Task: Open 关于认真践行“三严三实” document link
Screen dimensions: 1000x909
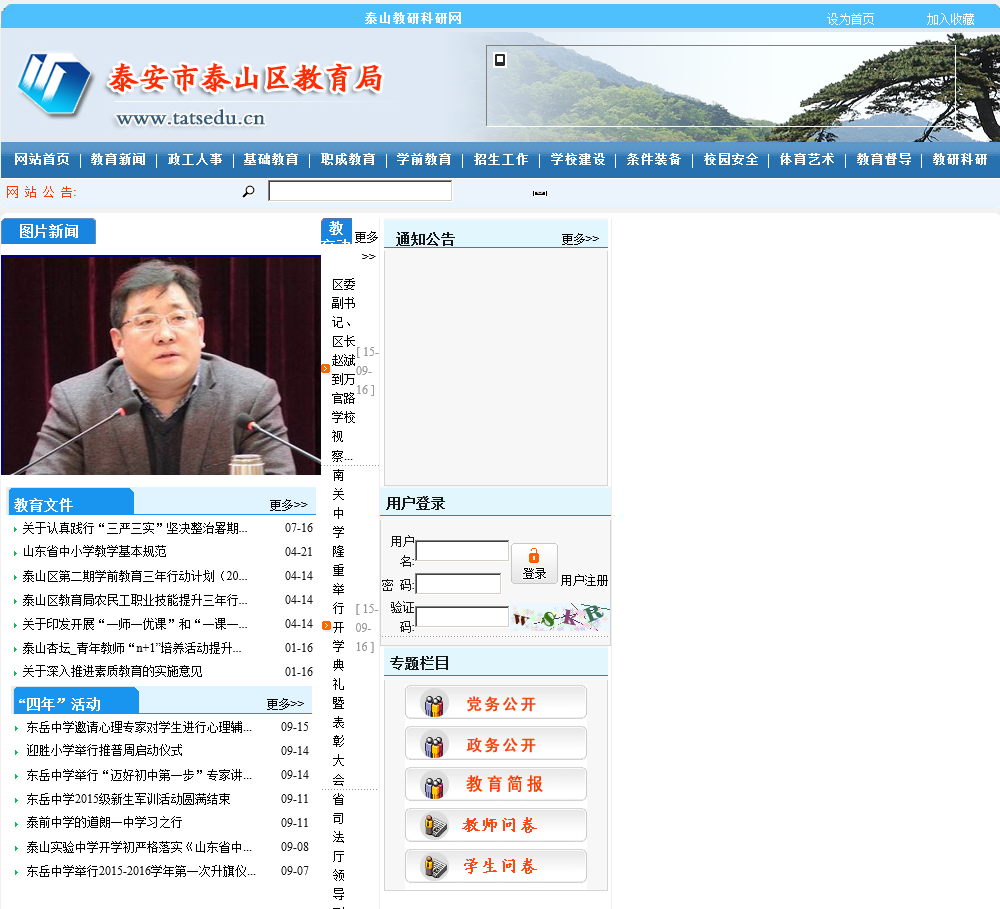Action: (x=135, y=528)
